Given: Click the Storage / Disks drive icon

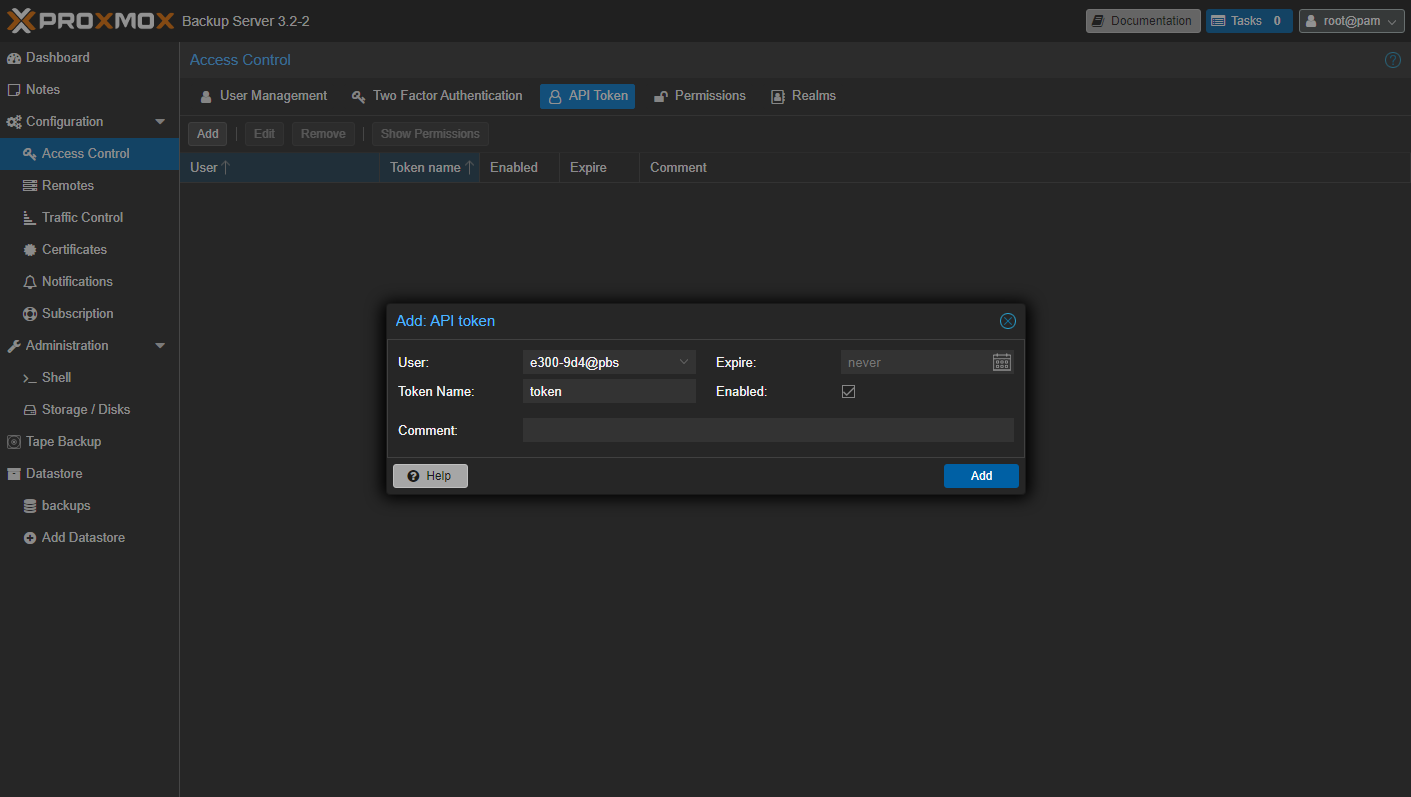Looking at the screenshot, I should pyautogui.click(x=30, y=410).
